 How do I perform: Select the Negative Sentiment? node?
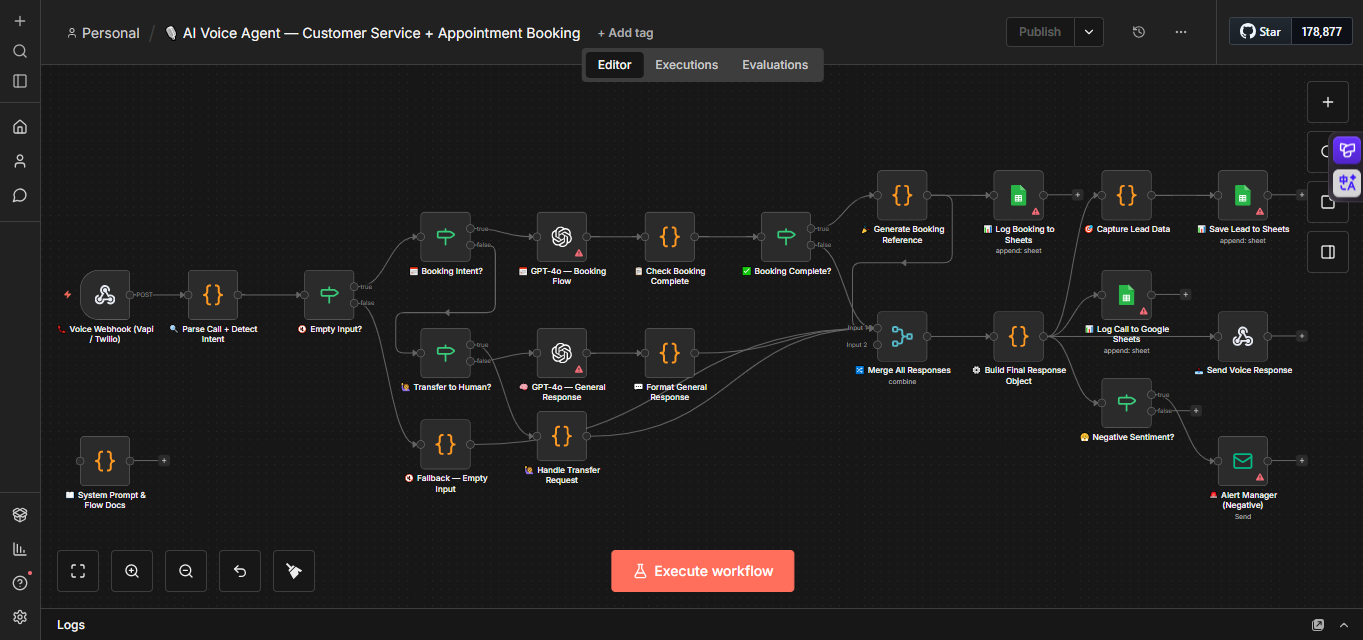pyautogui.click(x=1126, y=403)
